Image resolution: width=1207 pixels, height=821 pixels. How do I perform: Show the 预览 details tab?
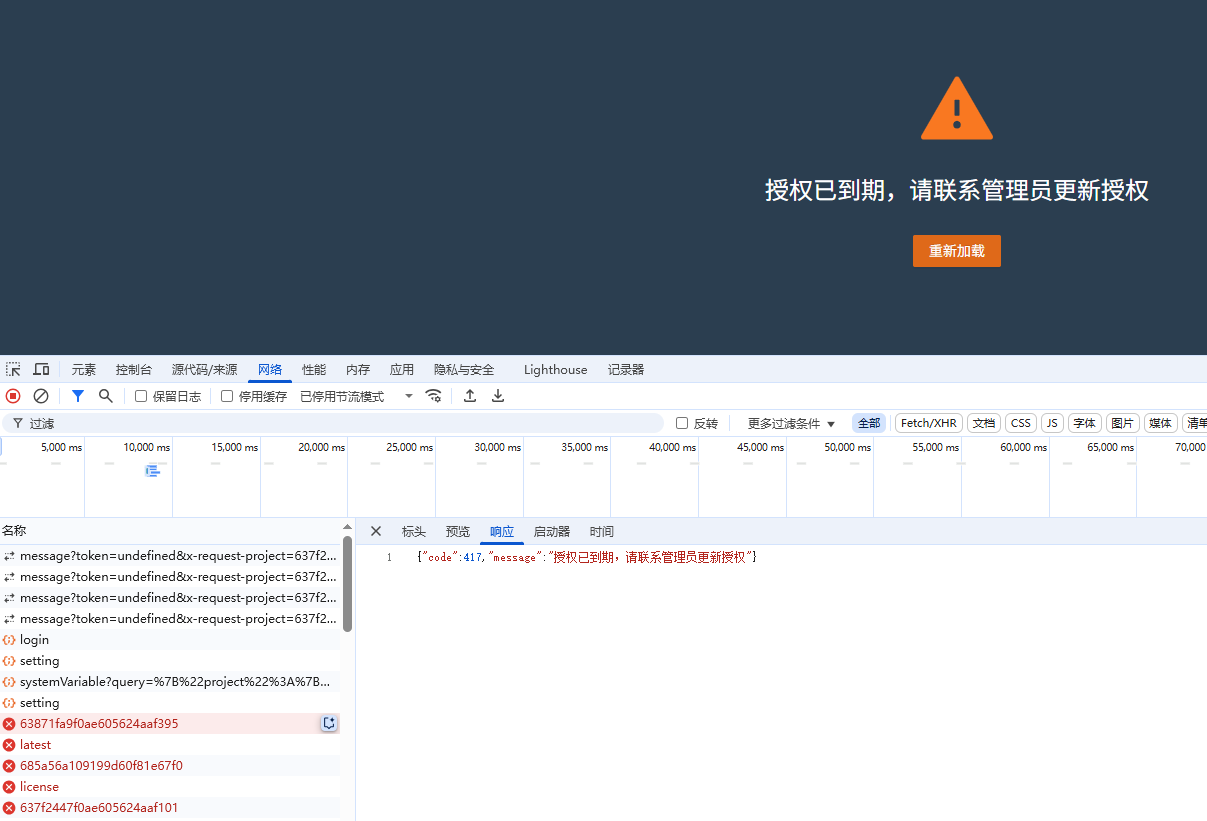(458, 531)
